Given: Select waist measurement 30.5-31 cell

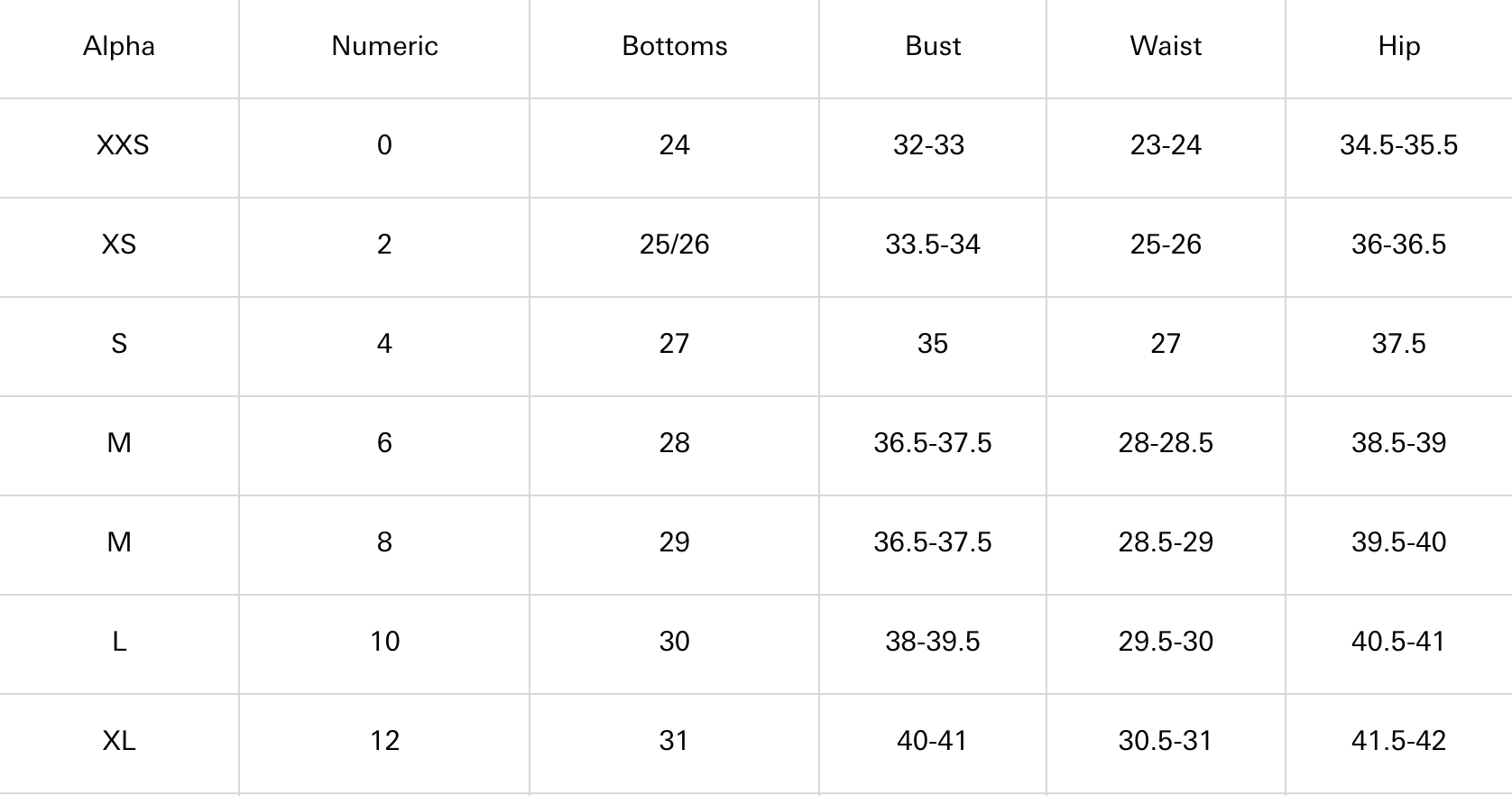Looking at the screenshot, I should coord(1166,741).
